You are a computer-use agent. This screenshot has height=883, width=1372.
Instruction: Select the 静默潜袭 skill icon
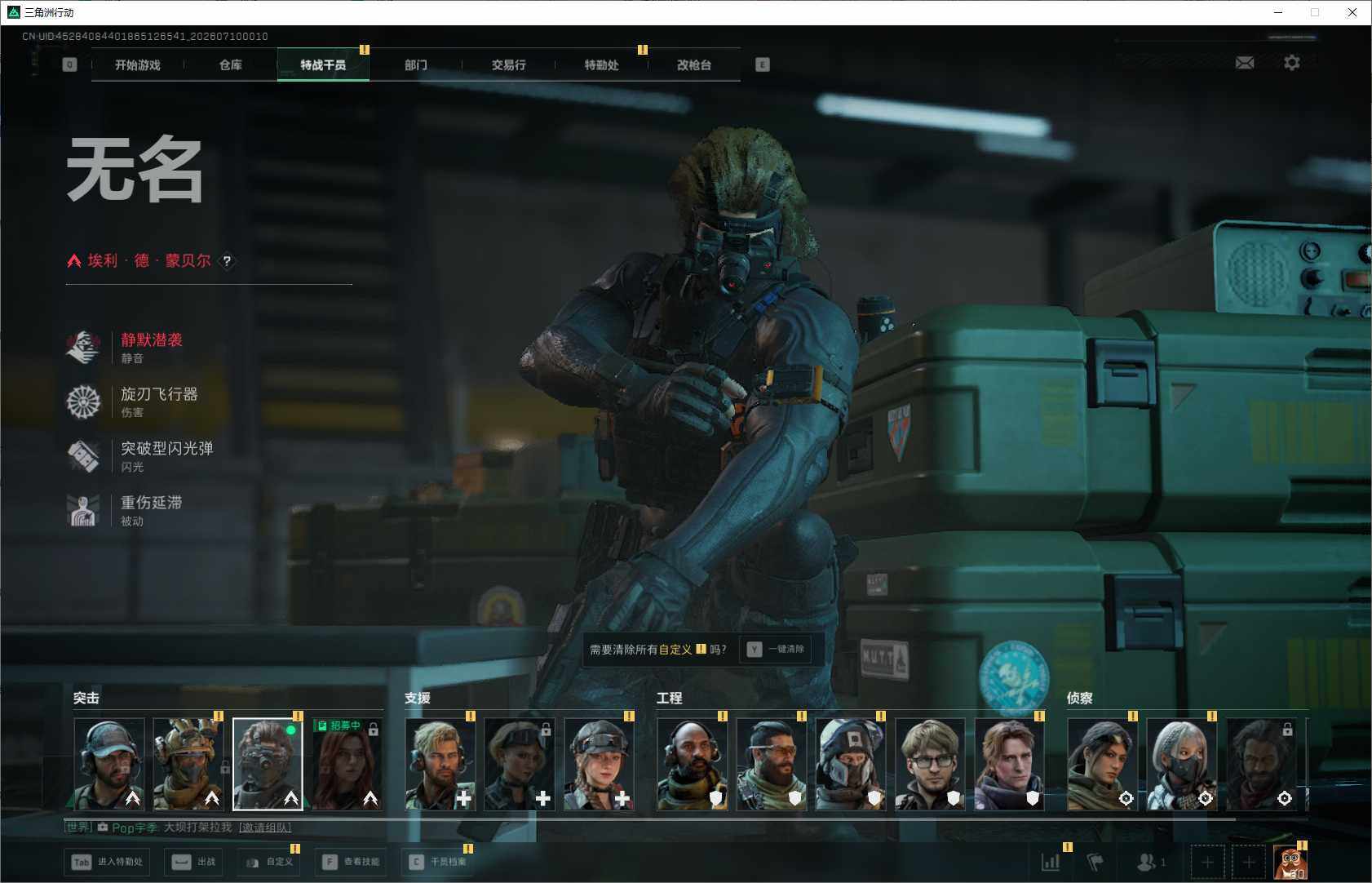(x=83, y=348)
